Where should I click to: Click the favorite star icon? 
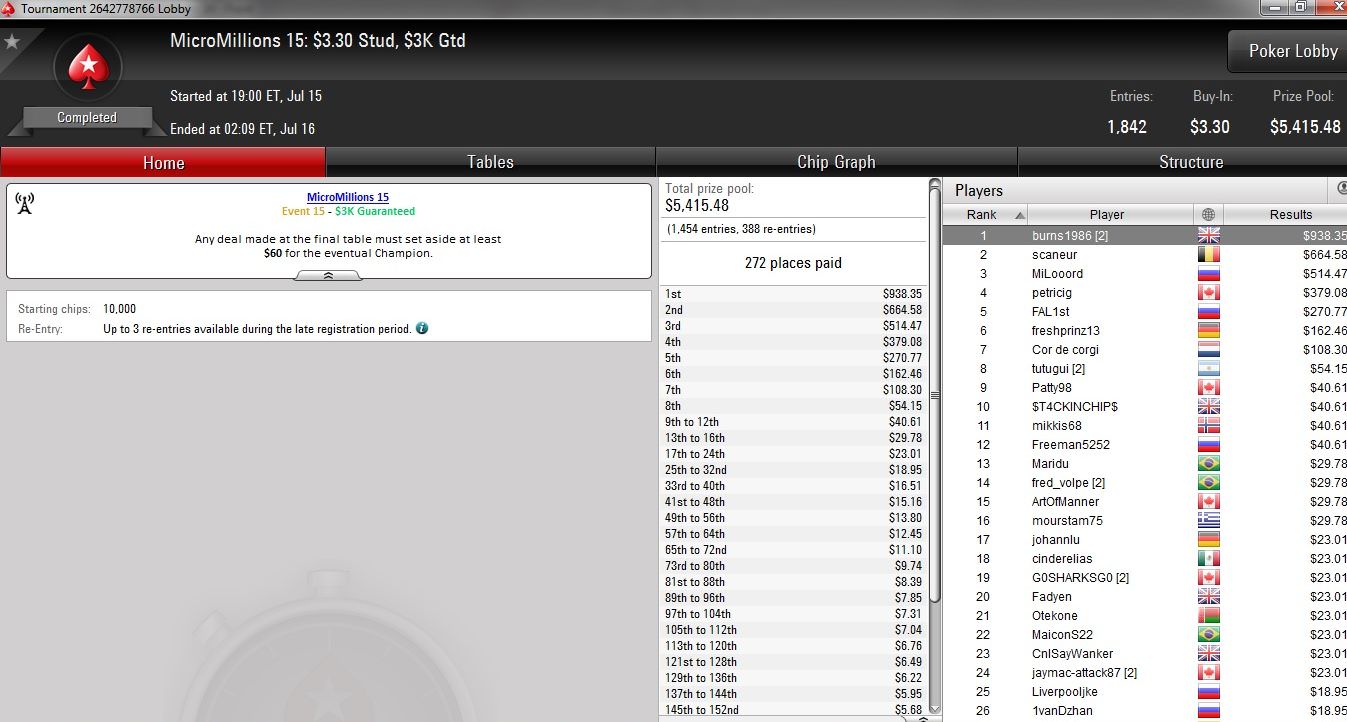tap(12, 42)
